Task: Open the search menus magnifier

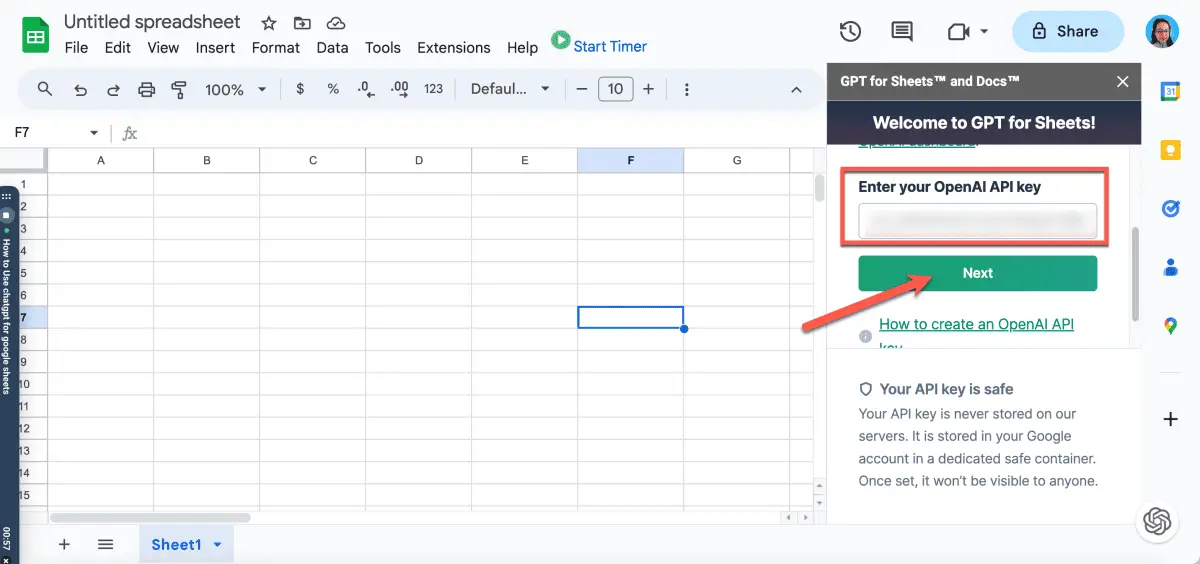Action: (x=45, y=89)
